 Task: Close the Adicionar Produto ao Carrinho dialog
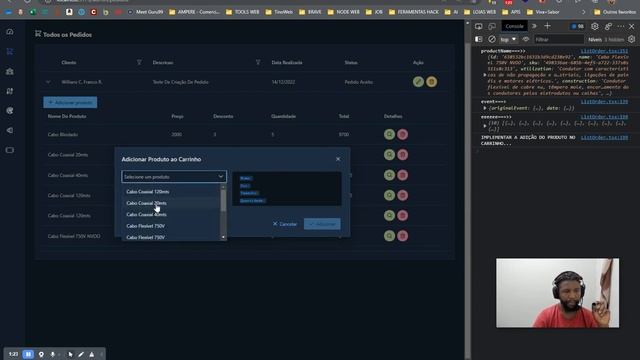pos(338,159)
